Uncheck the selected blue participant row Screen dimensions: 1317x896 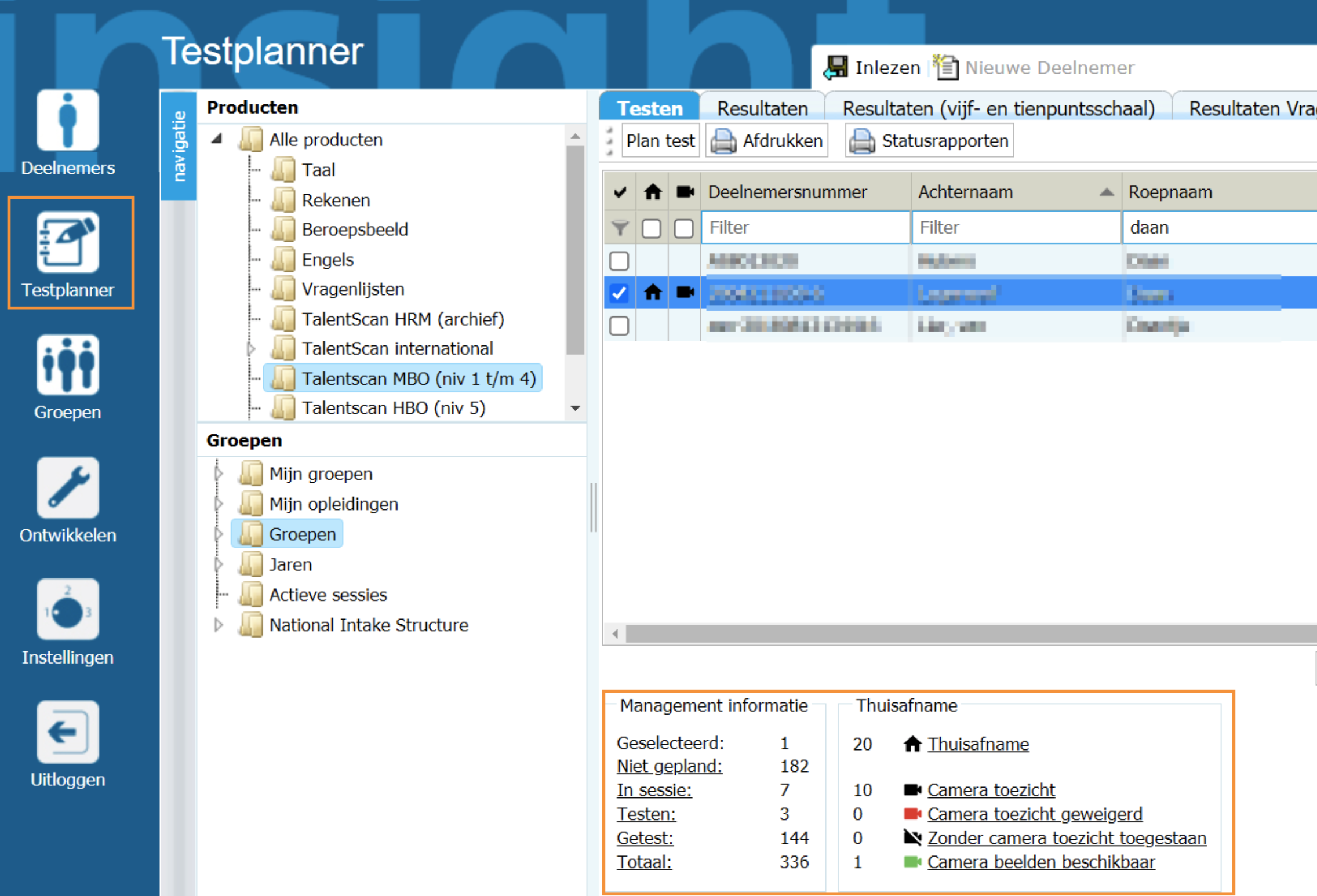[x=619, y=293]
